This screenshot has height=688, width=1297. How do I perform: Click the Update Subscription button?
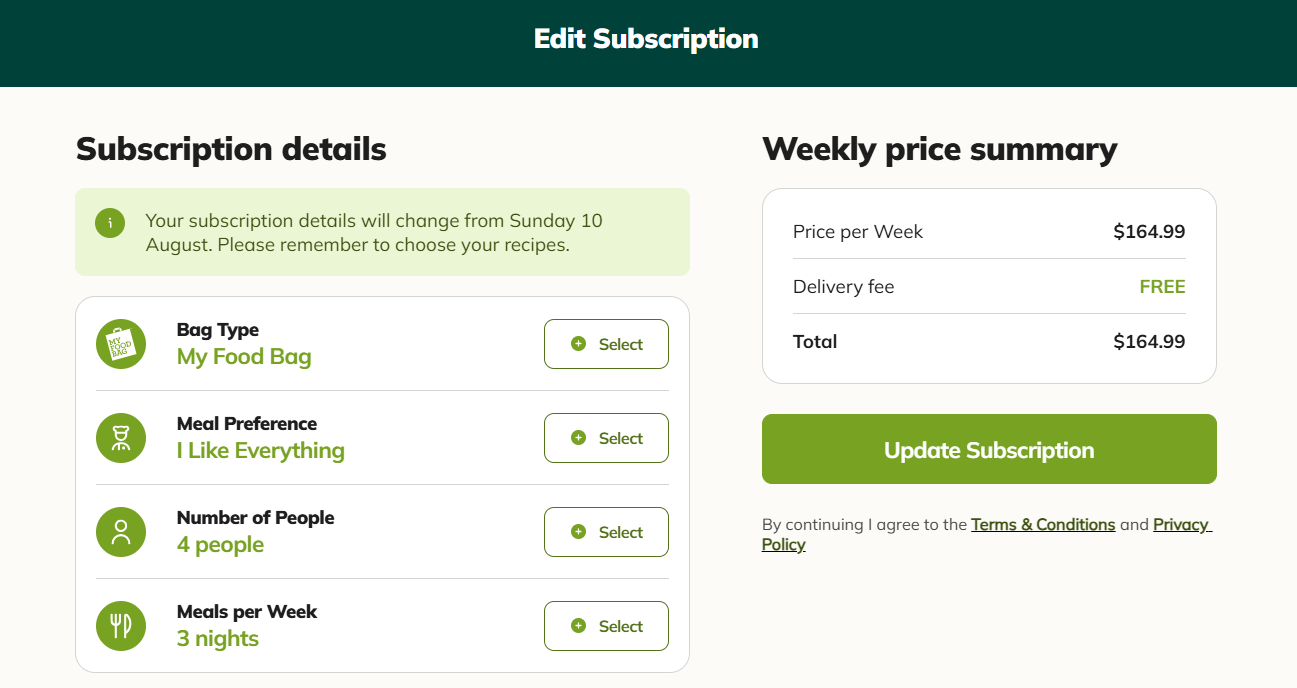pos(989,449)
